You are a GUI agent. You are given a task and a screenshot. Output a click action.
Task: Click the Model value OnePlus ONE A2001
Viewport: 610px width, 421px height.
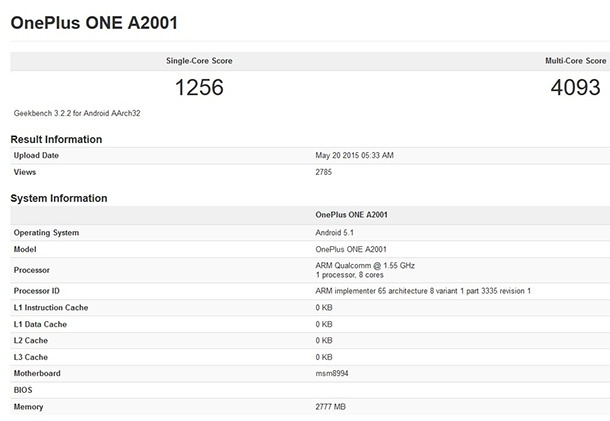click(351, 249)
